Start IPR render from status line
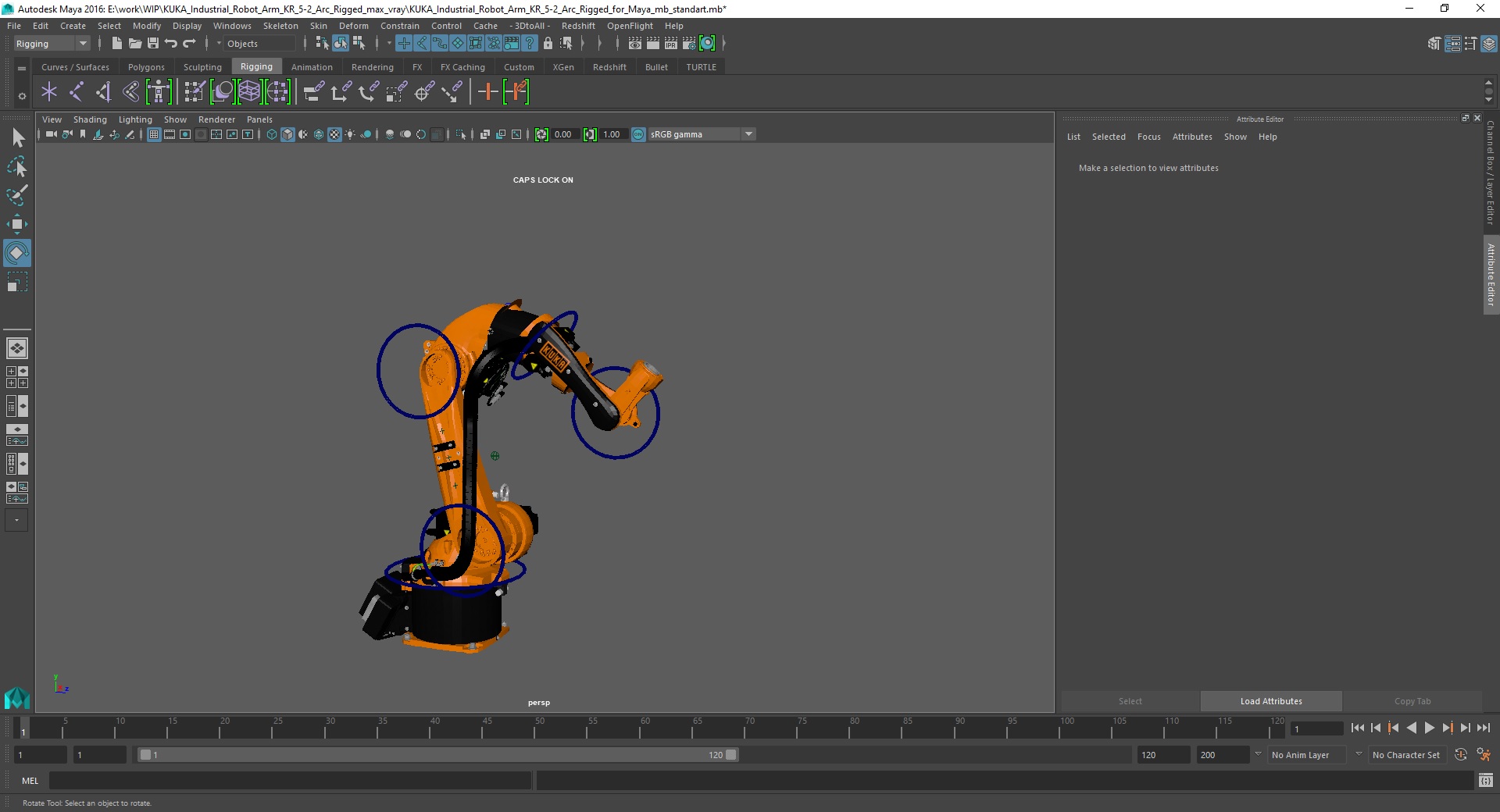This screenshot has height=812, width=1500. (671, 44)
